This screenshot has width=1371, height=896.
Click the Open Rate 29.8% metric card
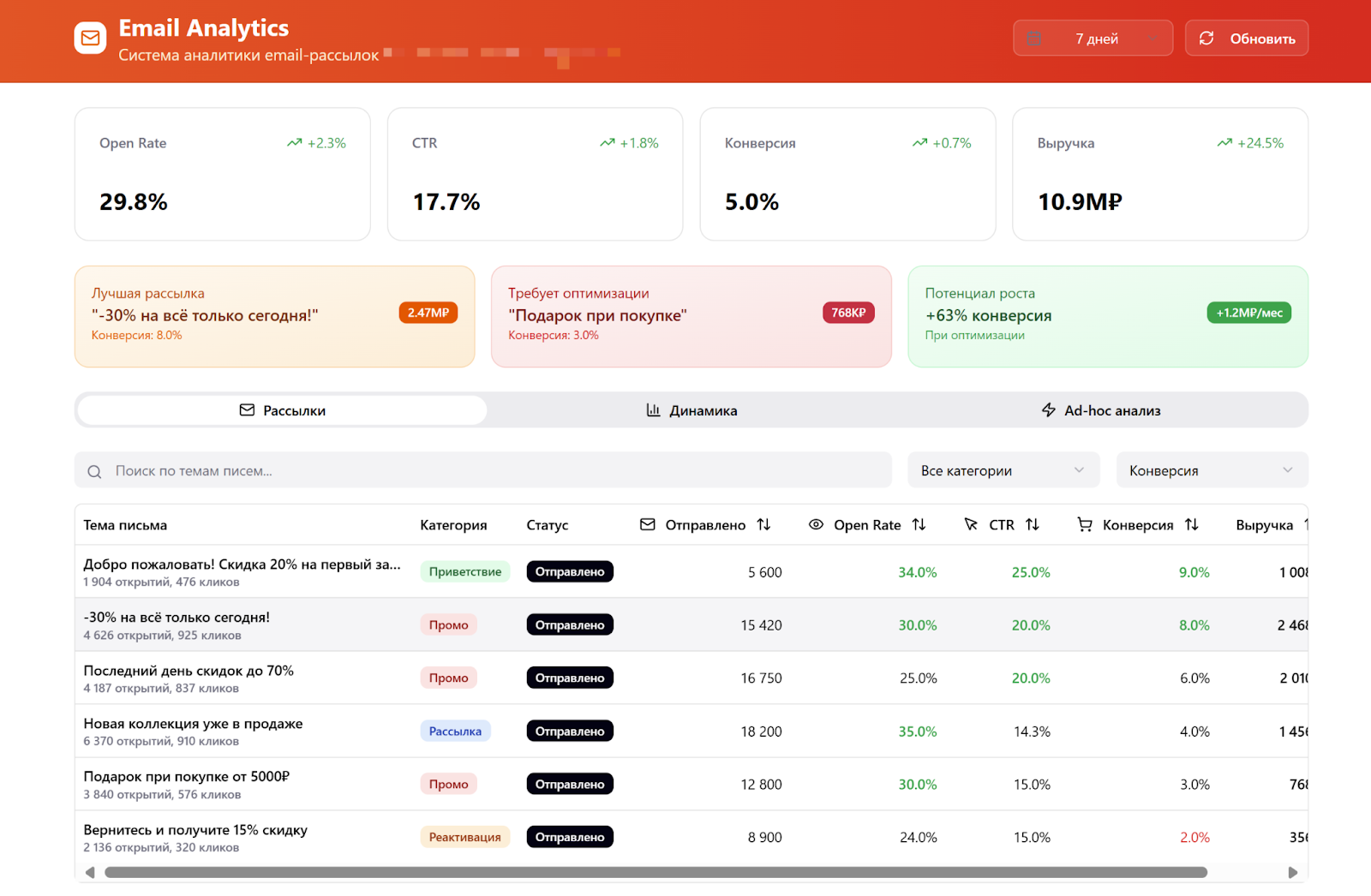point(223,174)
